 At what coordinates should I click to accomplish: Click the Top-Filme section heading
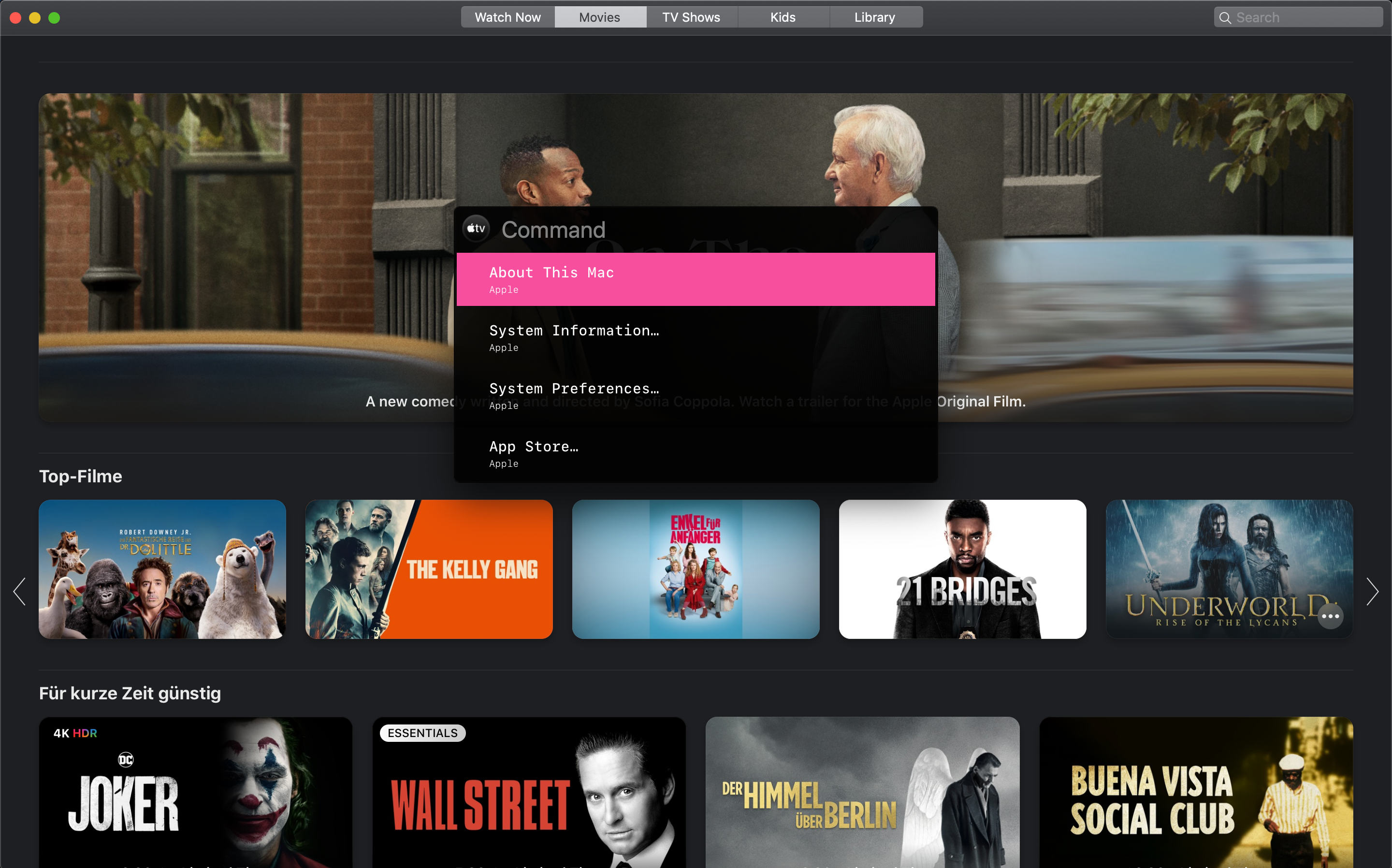[x=80, y=476]
